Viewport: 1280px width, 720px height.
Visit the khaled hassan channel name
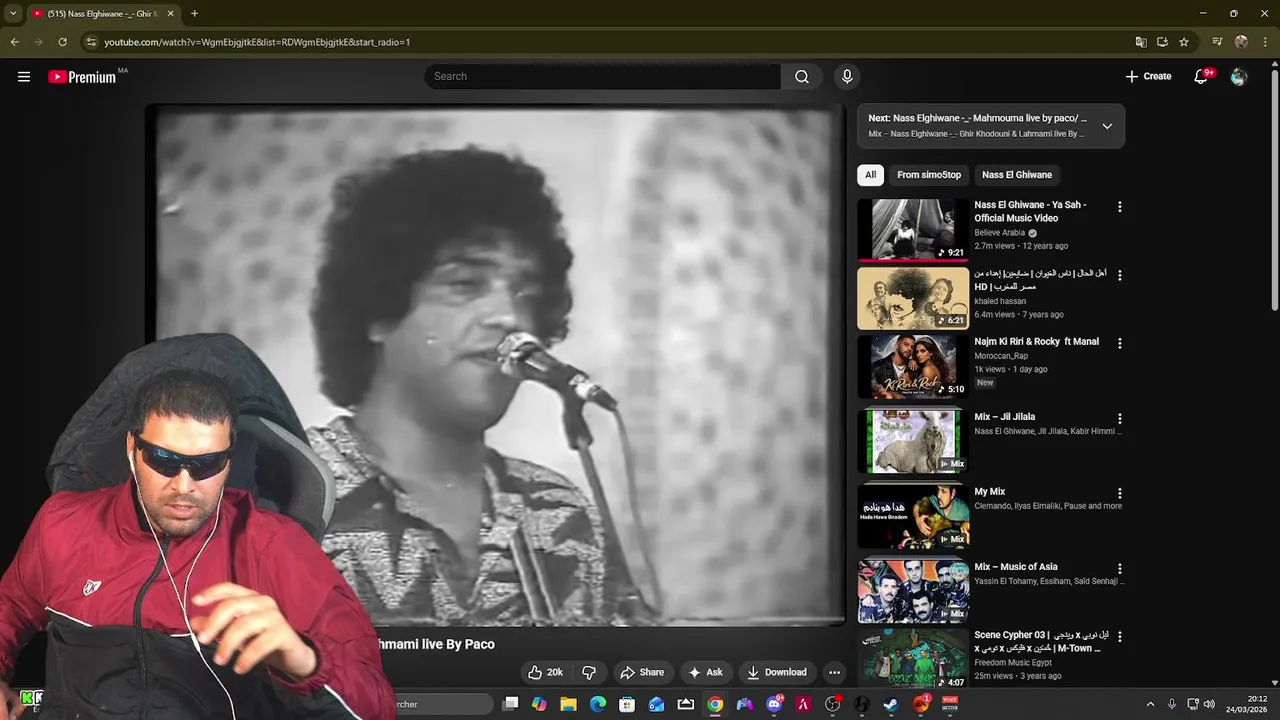tap(1000, 301)
